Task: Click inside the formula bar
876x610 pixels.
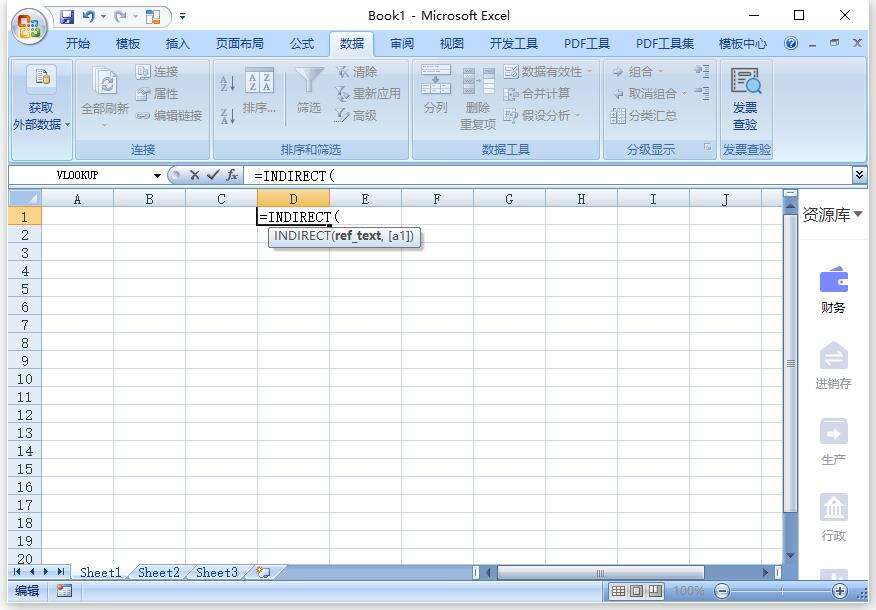Action: pos(550,176)
